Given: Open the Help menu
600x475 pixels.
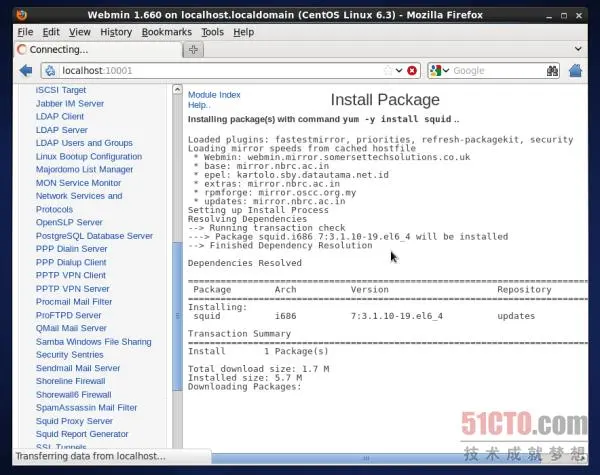Looking at the screenshot, I should coord(243,32).
